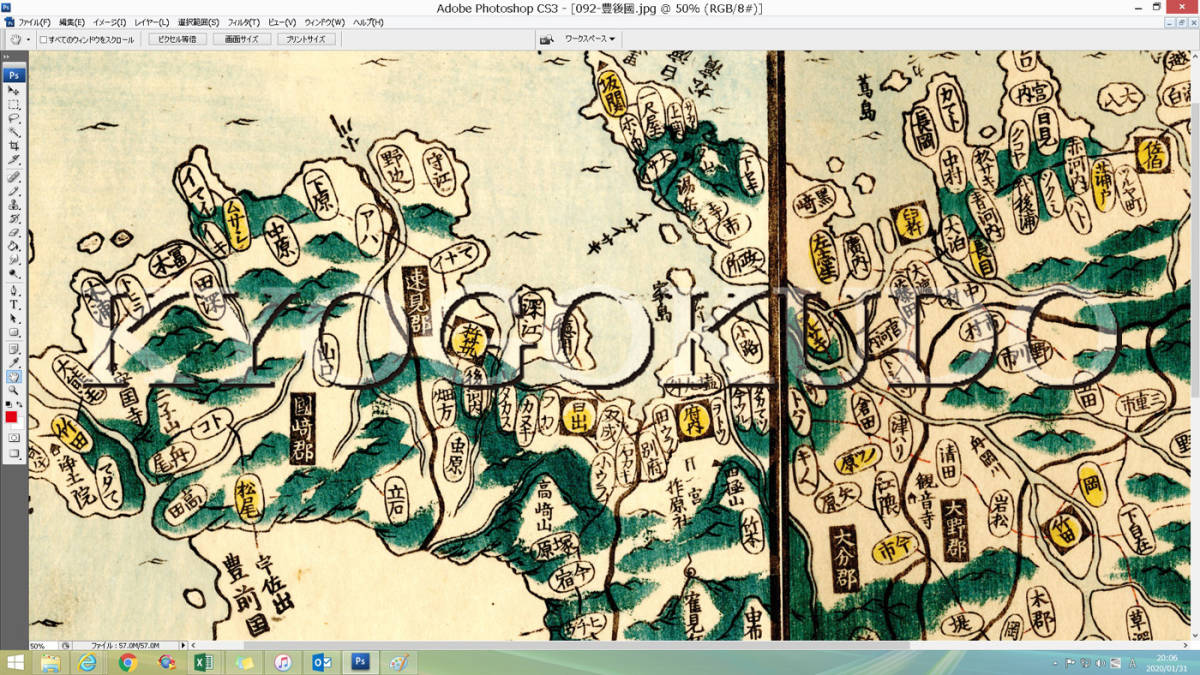1200x675 pixels.
Task: Select the Path Selection tool
Action: tap(14, 318)
